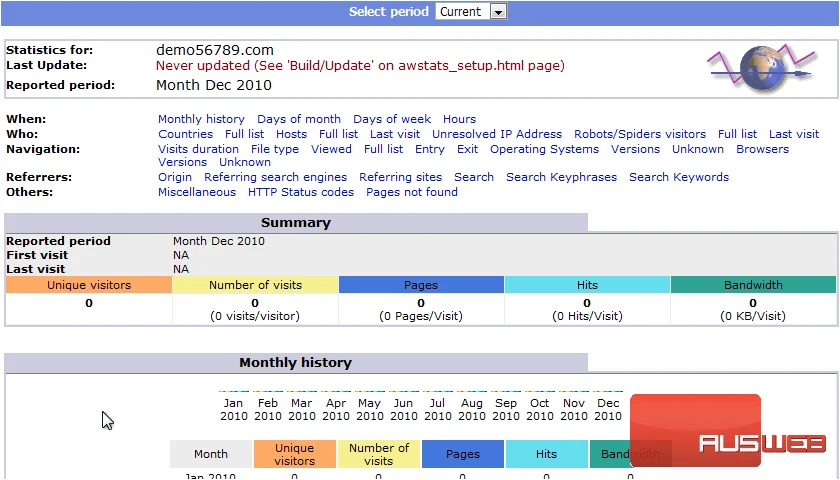The image size is (840, 480).
Task: Open Full list link right after Hosts
Action: pyautogui.click(x=339, y=134)
